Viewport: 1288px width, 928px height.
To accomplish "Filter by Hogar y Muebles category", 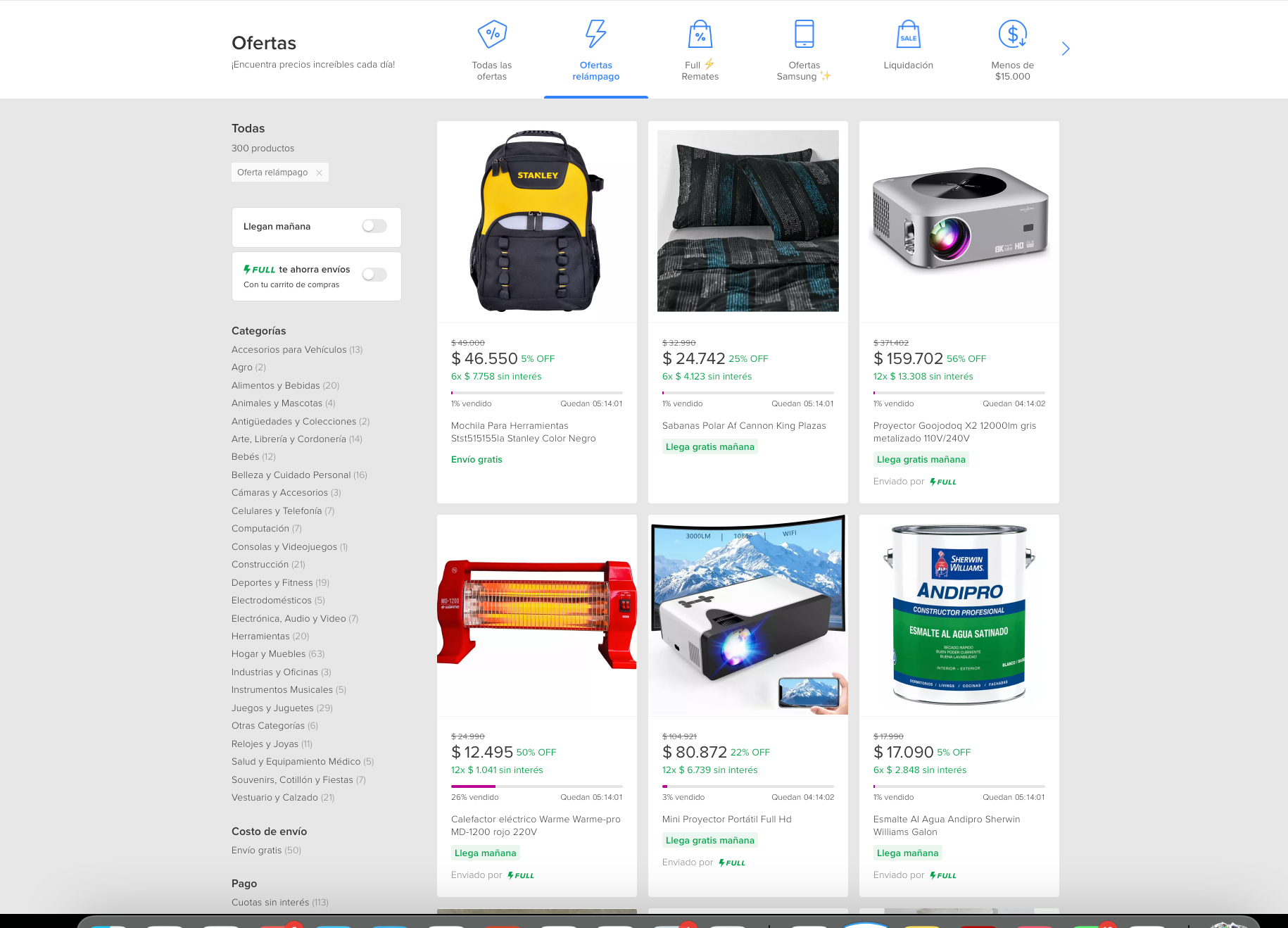I will pyautogui.click(x=268, y=654).
